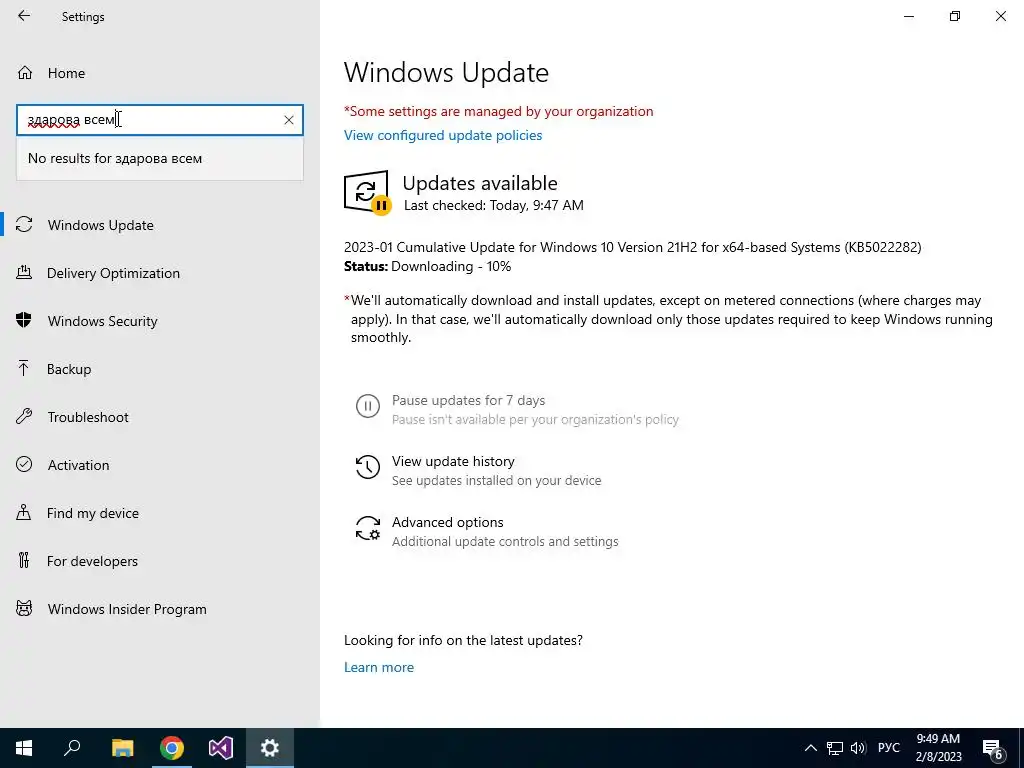Clear the search box with the X
This screenshot has width=1024, height=768.
point(289,120)
